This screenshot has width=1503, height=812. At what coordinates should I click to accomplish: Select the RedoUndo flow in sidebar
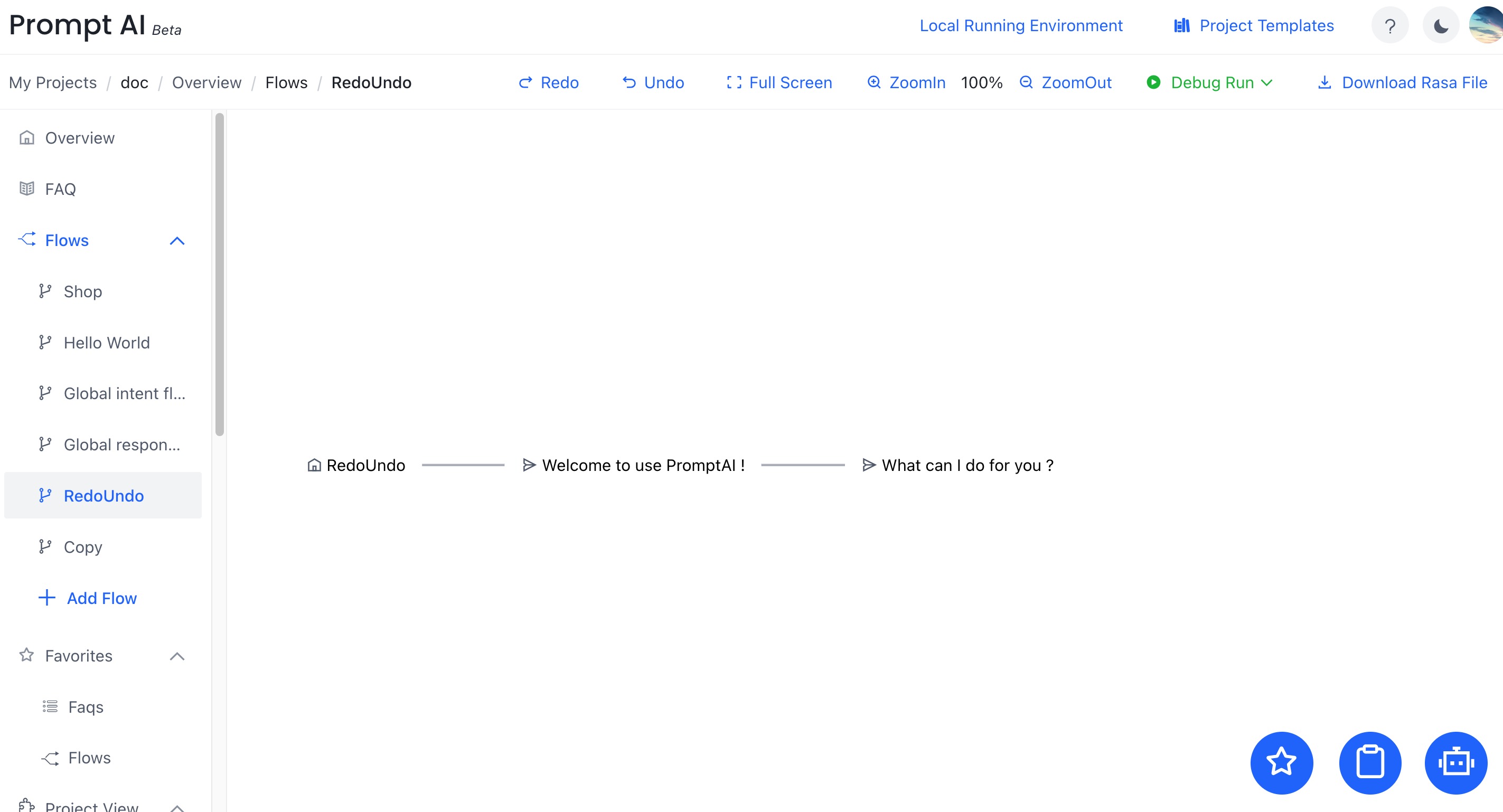pos(102,495)
